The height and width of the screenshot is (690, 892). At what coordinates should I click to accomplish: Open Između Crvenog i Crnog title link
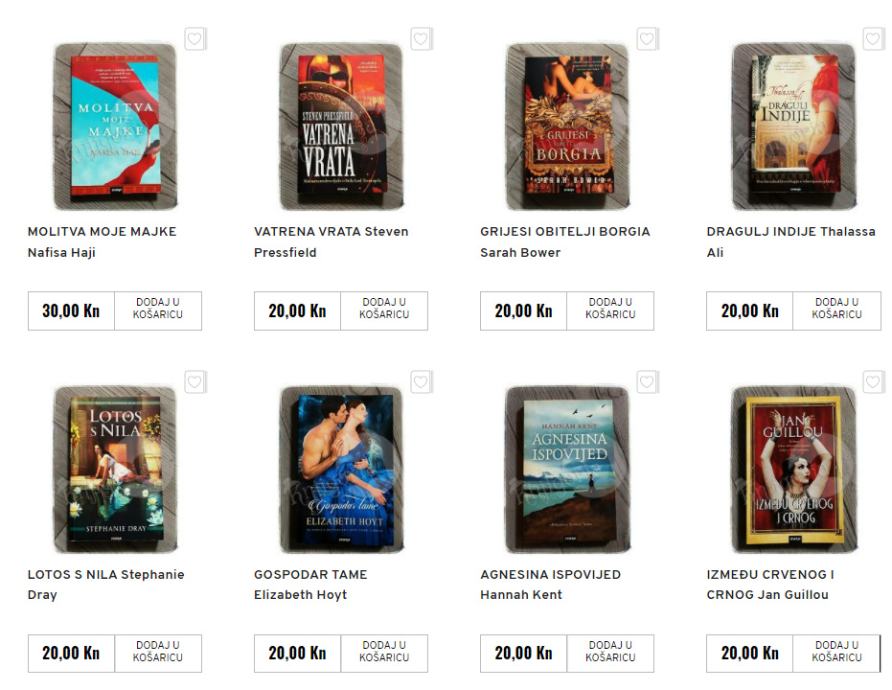click(770, 585)
